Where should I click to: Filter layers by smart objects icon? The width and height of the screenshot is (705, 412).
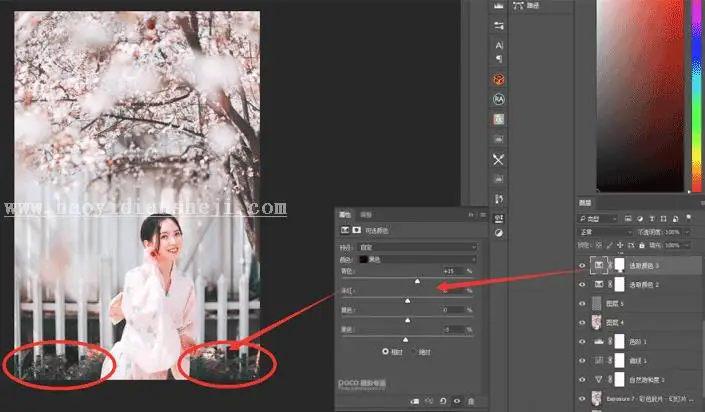pos(675,219)
